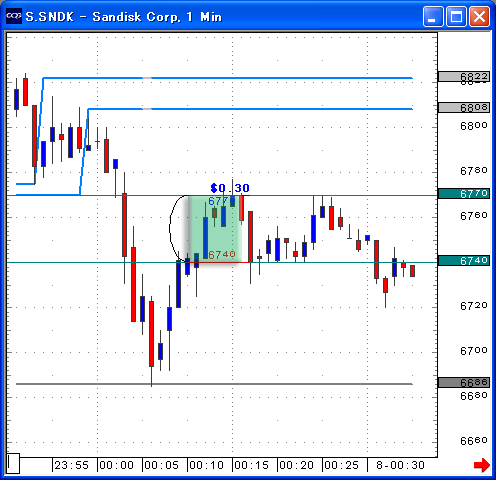Click the 00:10 time axis label

coord(207,465)
